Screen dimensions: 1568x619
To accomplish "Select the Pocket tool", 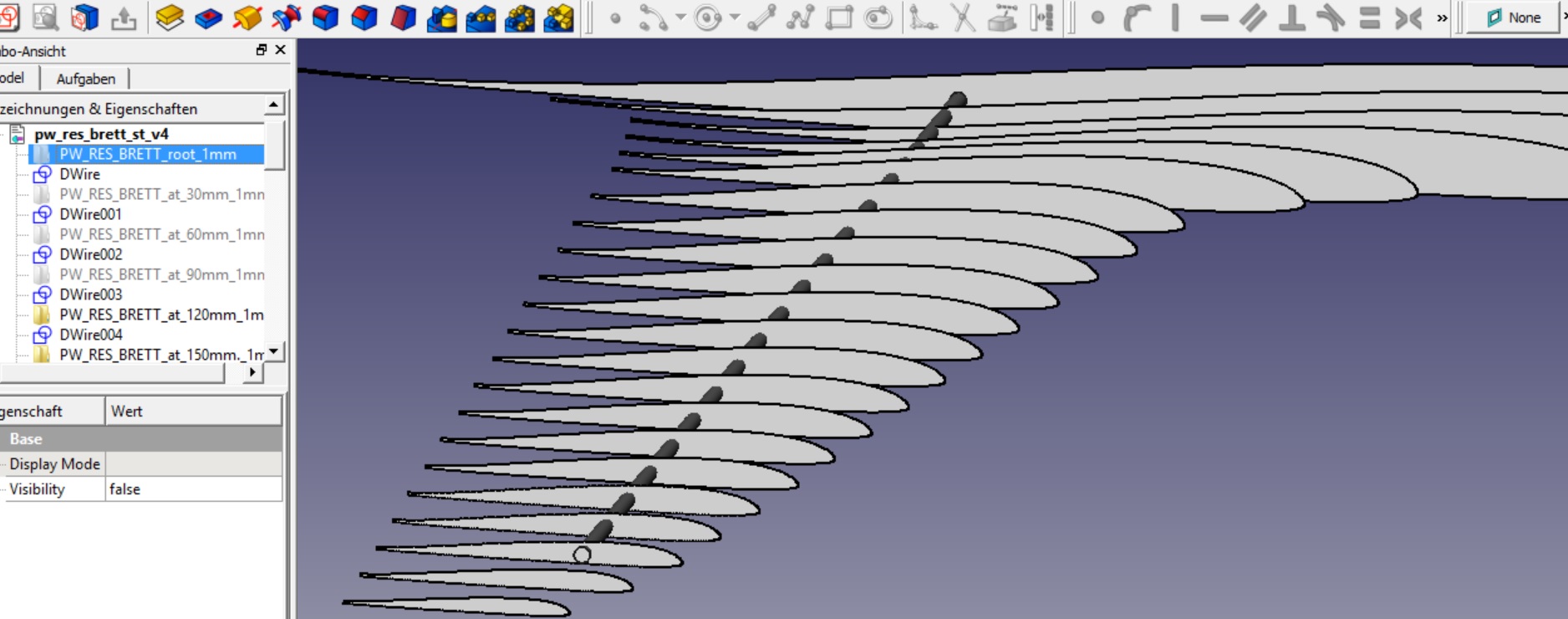I will (208, 18).
